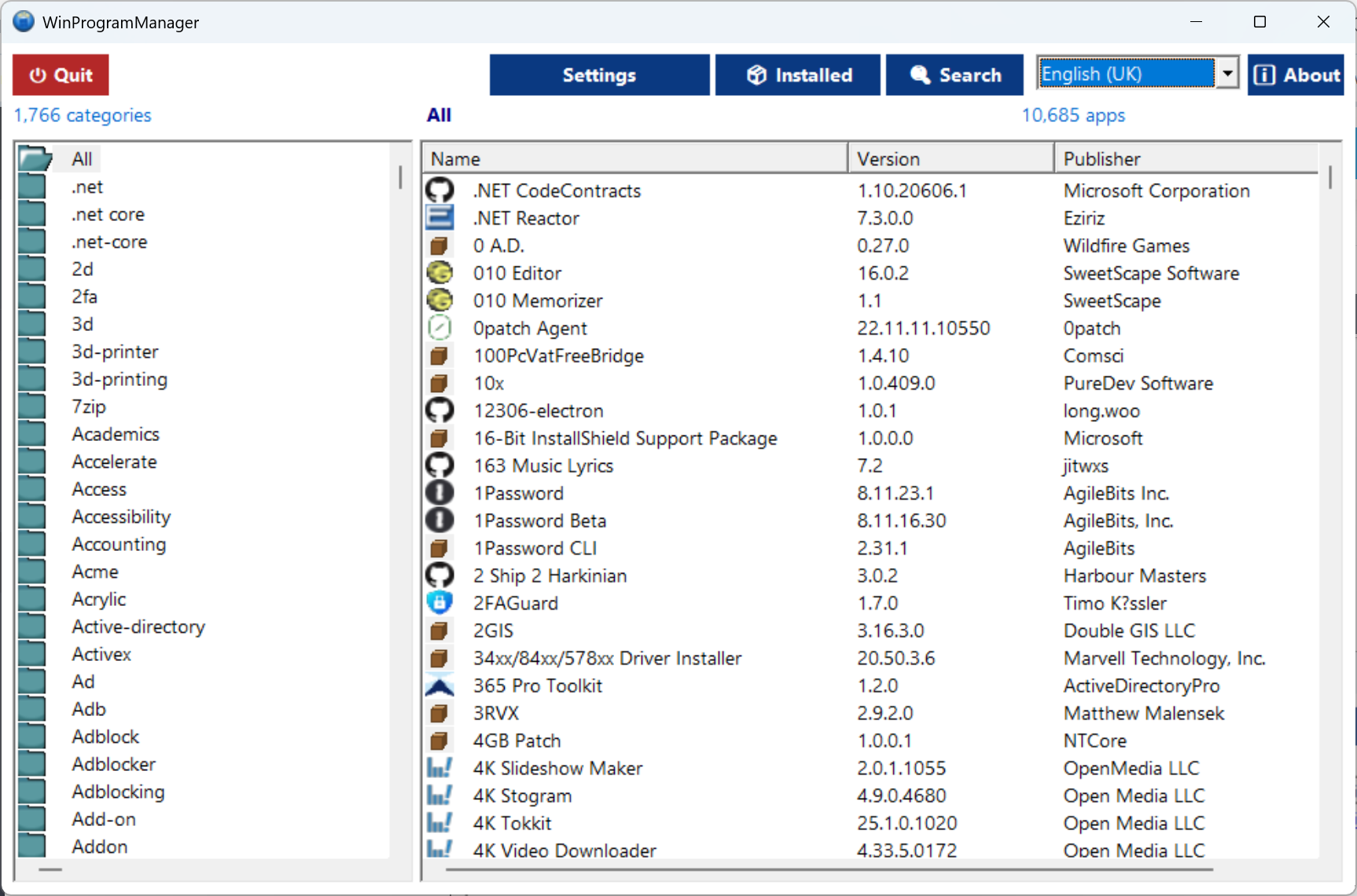1357x896 pixels.
Task: Open the Settings page
Action: coord(599,75)
